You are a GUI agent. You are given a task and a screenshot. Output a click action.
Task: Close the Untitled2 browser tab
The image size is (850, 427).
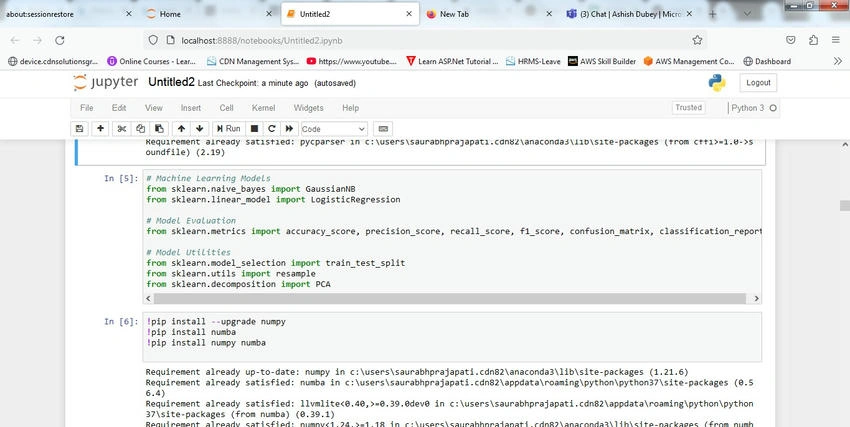409,14
